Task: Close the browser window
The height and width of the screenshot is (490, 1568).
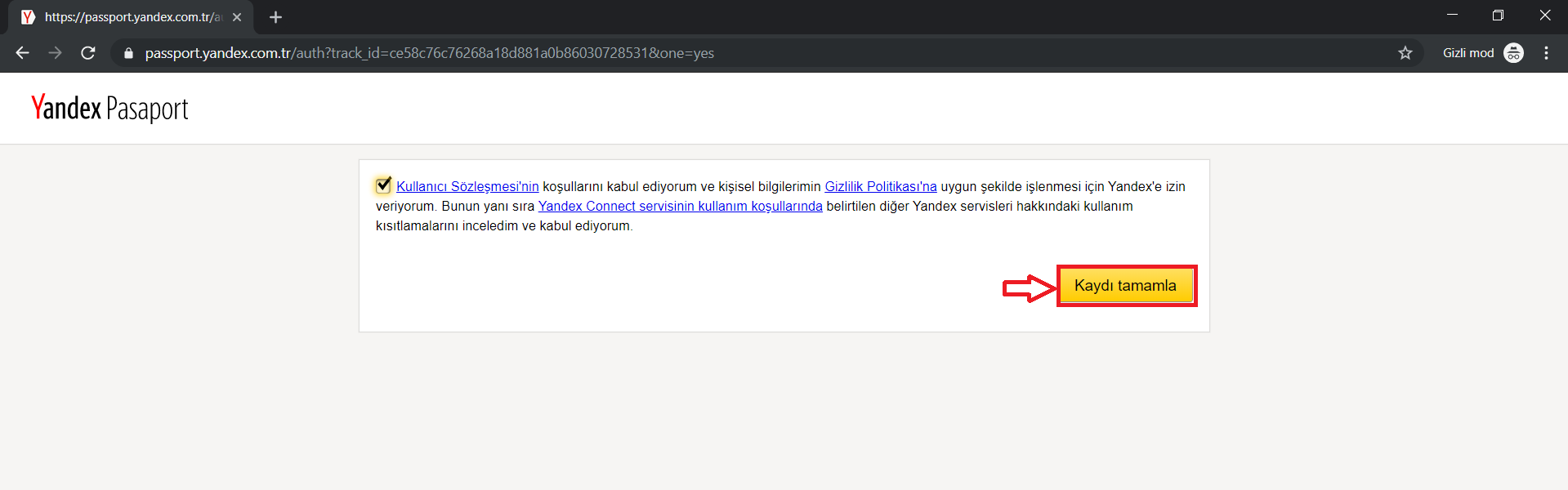Action: (1544, 15)
